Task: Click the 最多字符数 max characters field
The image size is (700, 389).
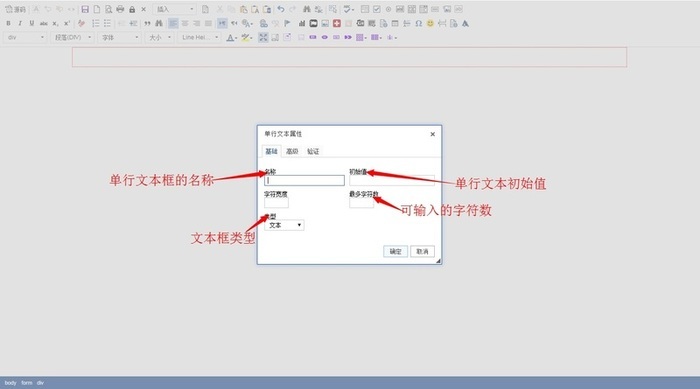Action: click(x=361, y=203)
